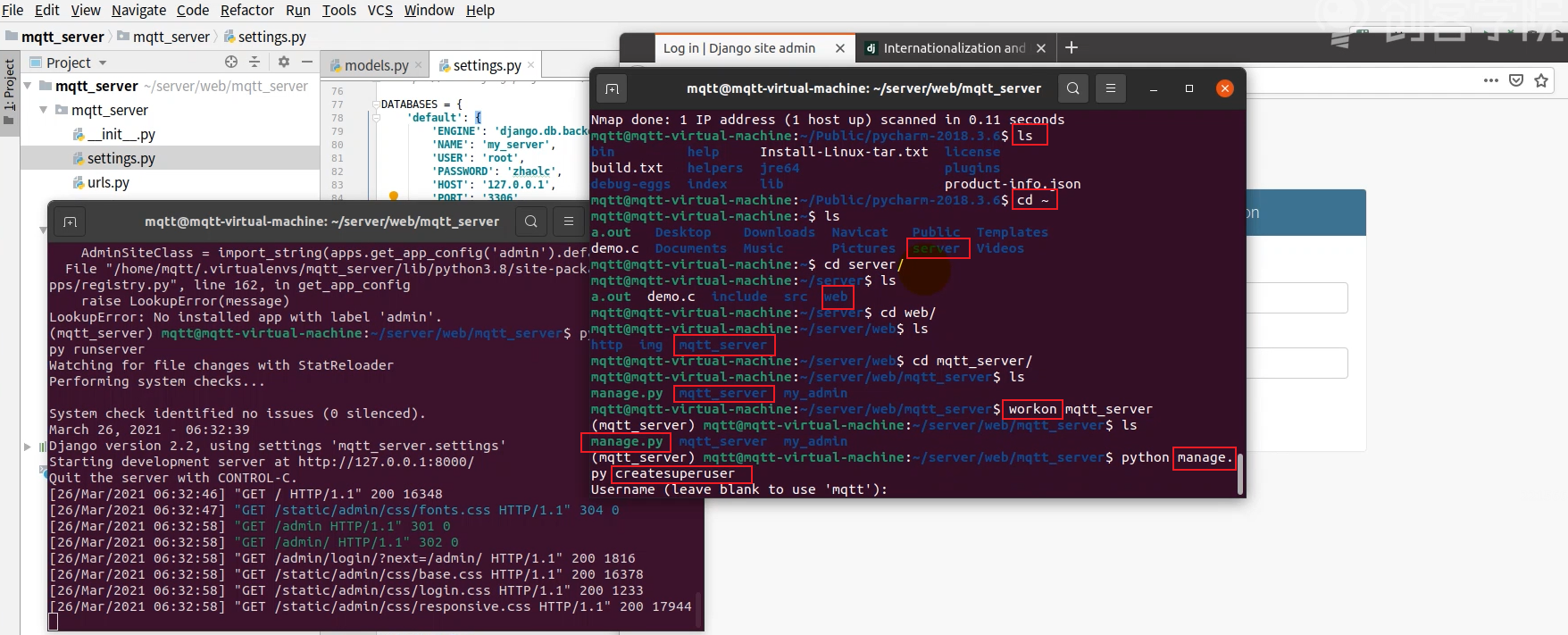Select settings.py in the project tree

(x=114, y=158)
